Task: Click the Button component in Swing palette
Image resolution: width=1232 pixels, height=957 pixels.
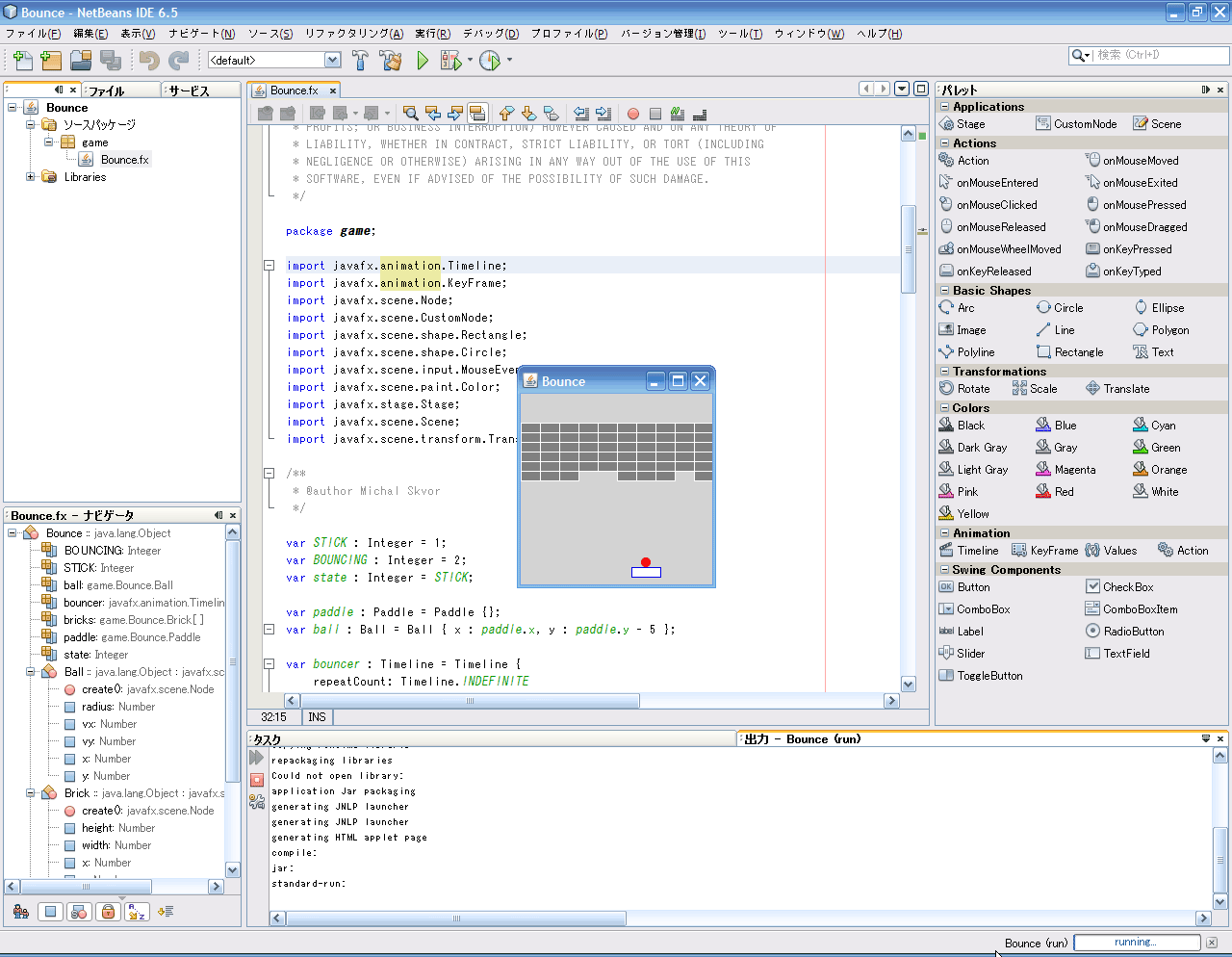Action: tap(964, 587)
